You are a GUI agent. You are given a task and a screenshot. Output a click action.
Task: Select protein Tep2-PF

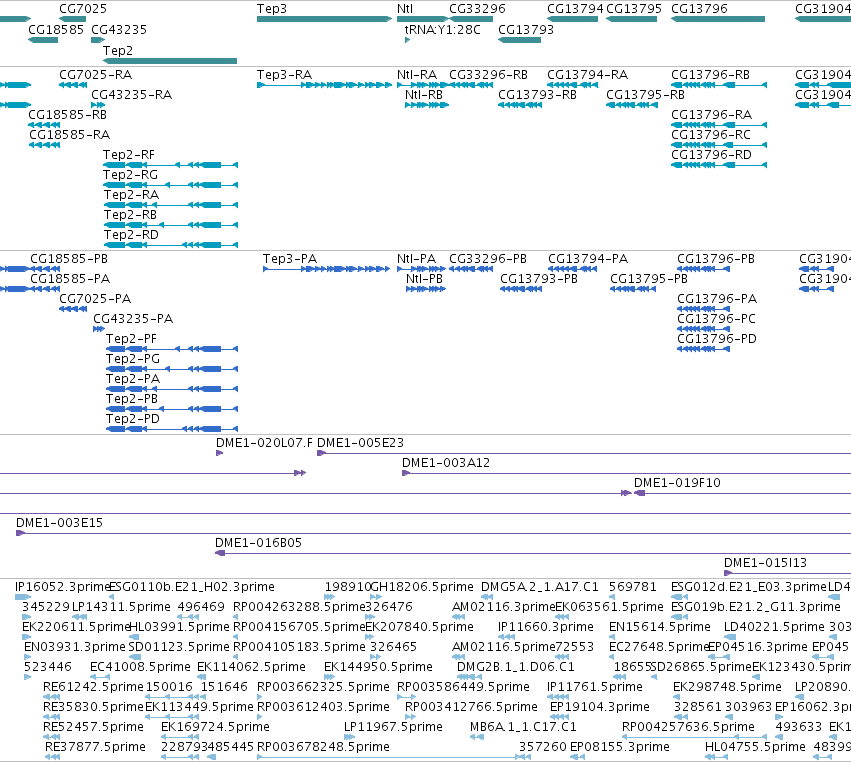pyautogui.click(x=131, y=339)
